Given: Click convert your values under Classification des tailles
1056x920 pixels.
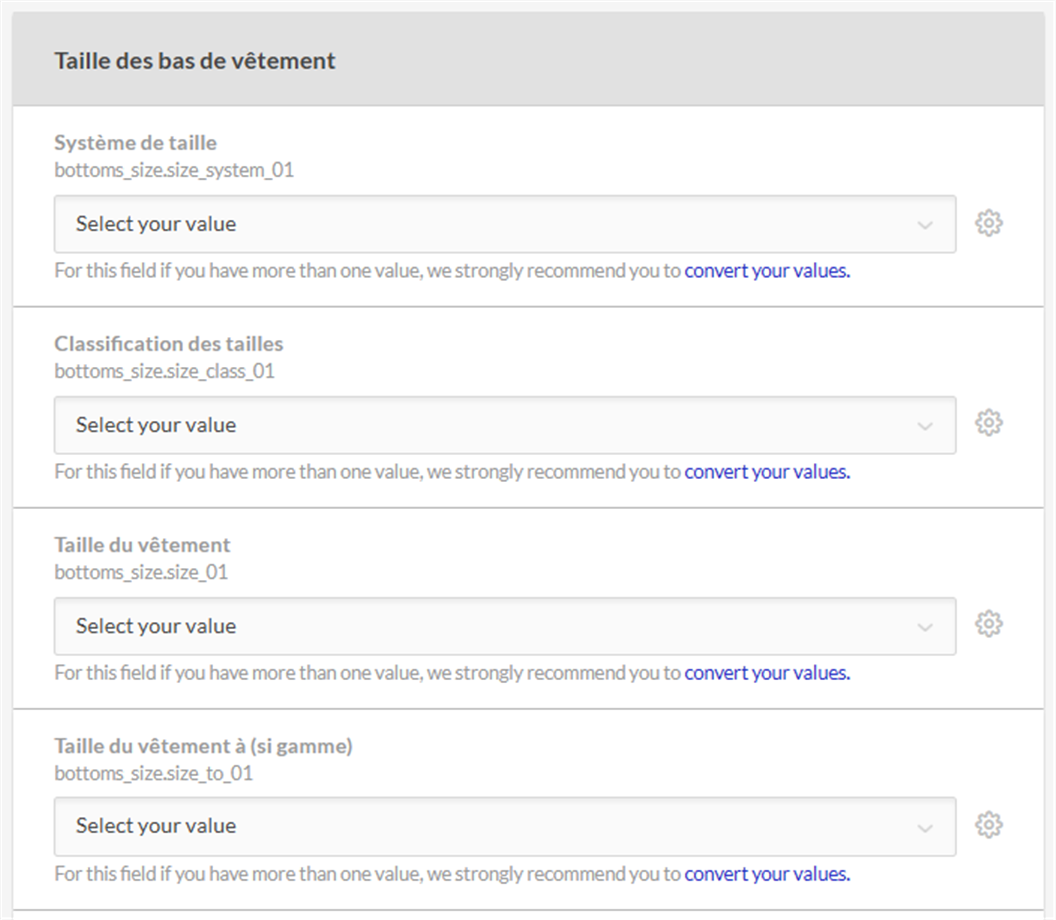Looking at the screenshot, I should 767,472.
